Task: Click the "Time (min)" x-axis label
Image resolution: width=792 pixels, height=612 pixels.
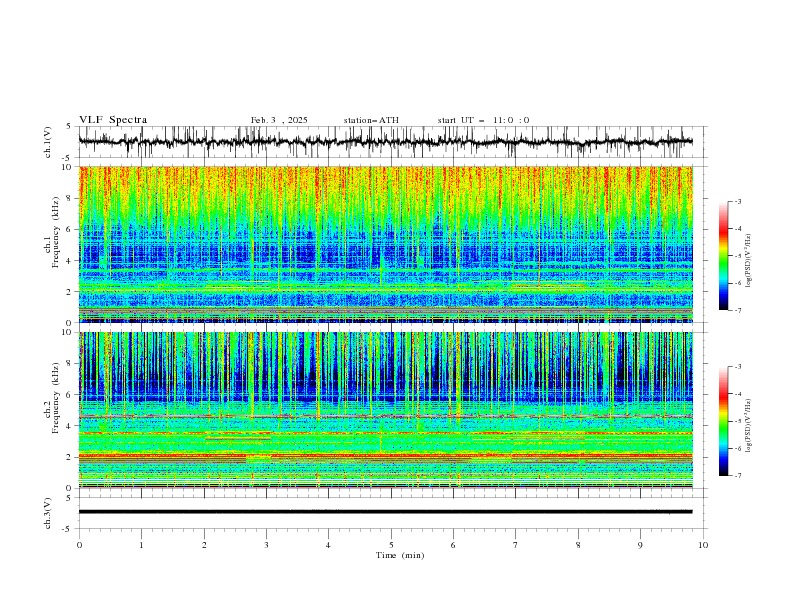Action: (x=400, y=555)
